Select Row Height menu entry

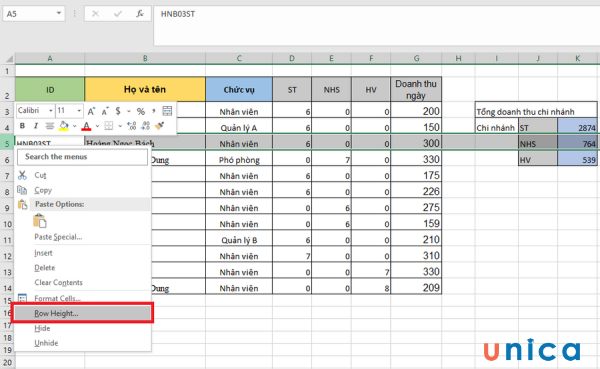[x=82, y=313]
